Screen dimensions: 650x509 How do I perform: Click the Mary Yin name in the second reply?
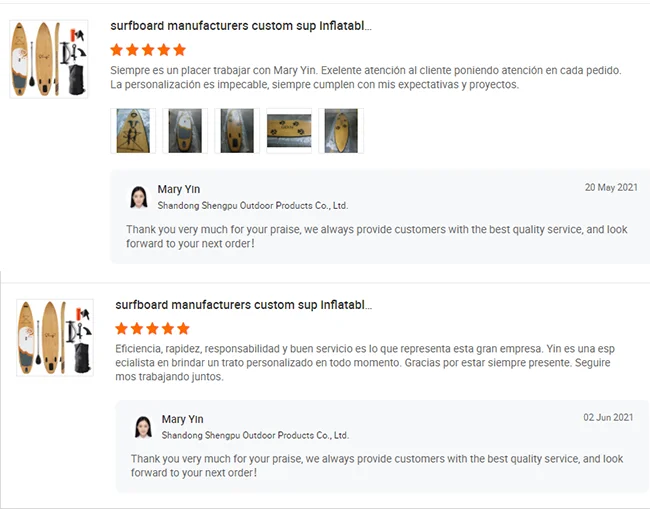click(x=182, y=419)
